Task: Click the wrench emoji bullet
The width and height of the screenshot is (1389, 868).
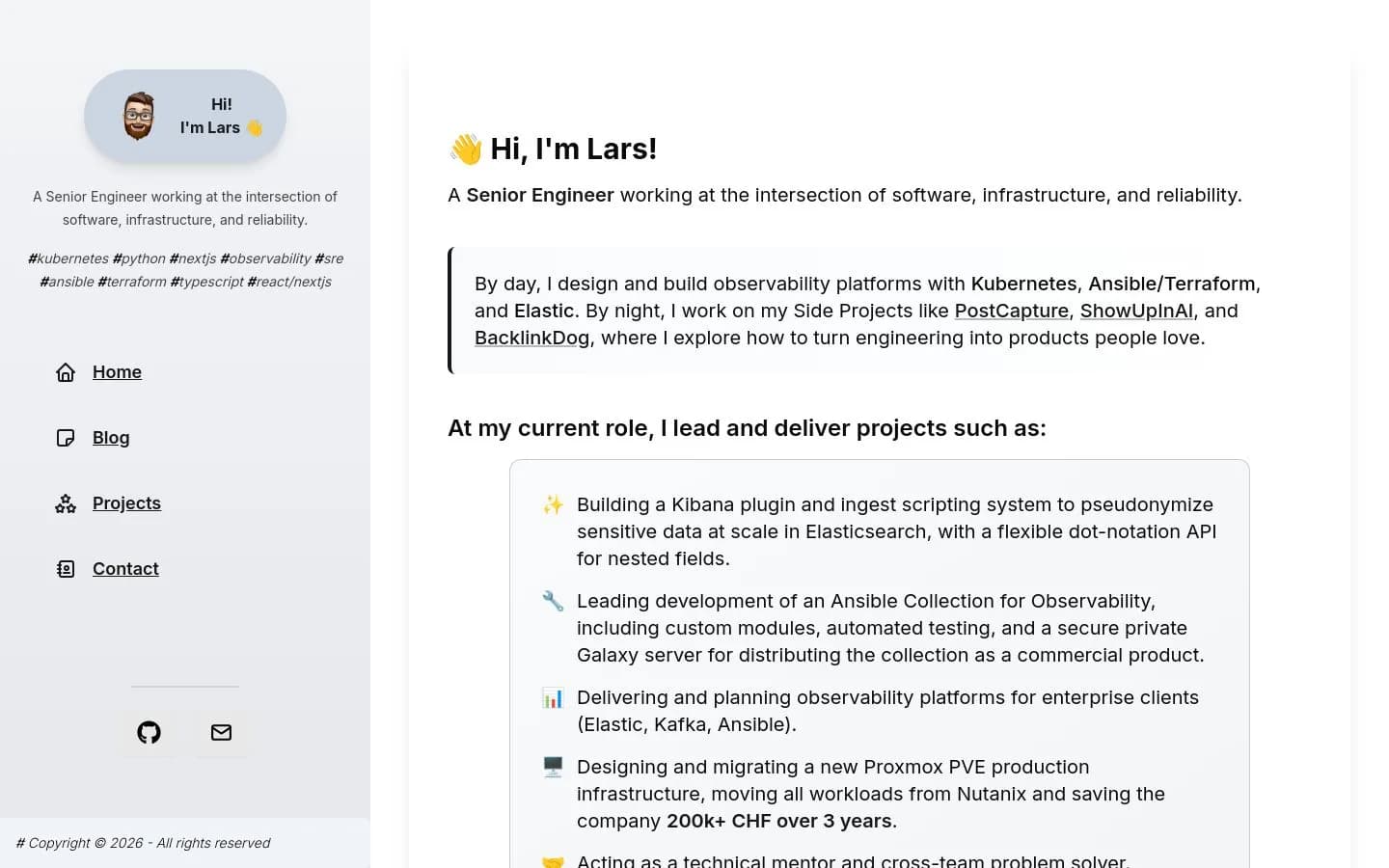Action: [553, 601]
